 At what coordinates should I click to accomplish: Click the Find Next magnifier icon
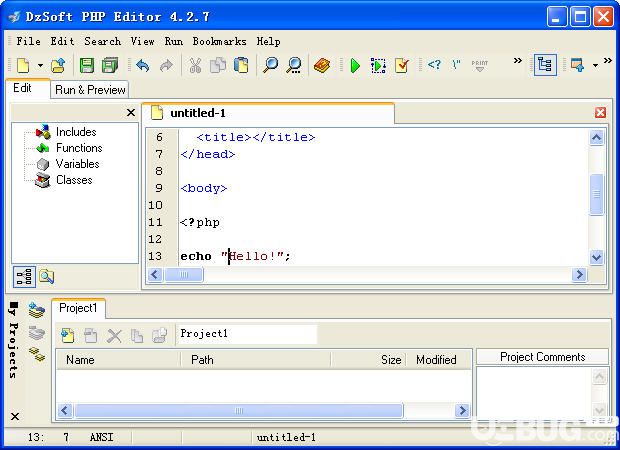click(294, 65)
